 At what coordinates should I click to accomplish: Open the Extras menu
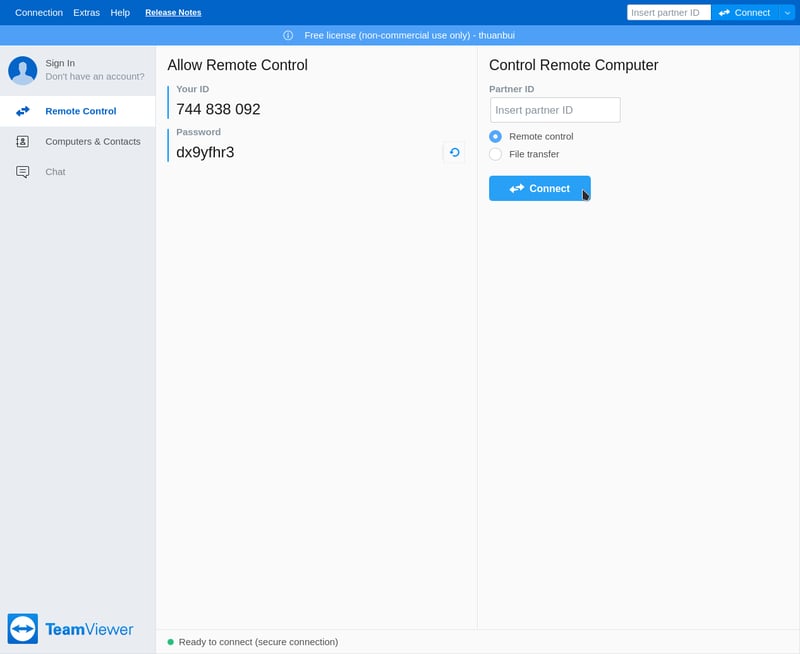tap(87, 13)
